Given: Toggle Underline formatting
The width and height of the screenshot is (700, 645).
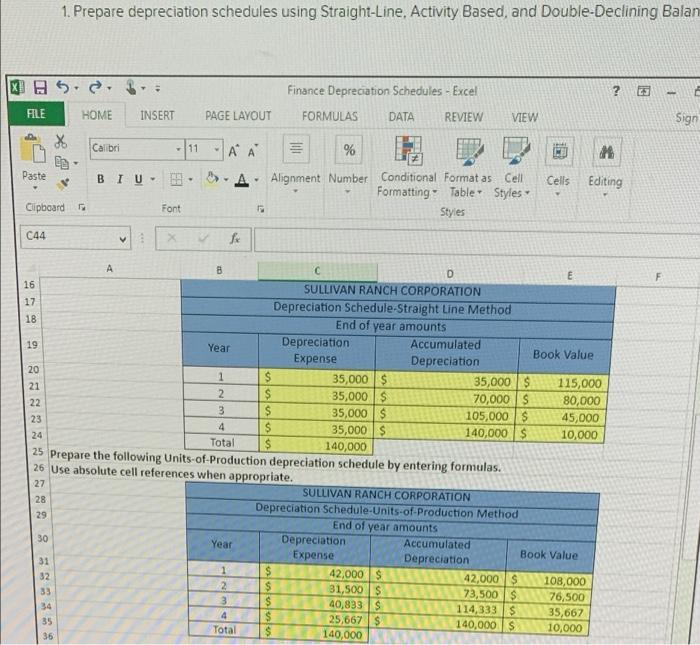Looking at the screenshot, I should 139,179.
